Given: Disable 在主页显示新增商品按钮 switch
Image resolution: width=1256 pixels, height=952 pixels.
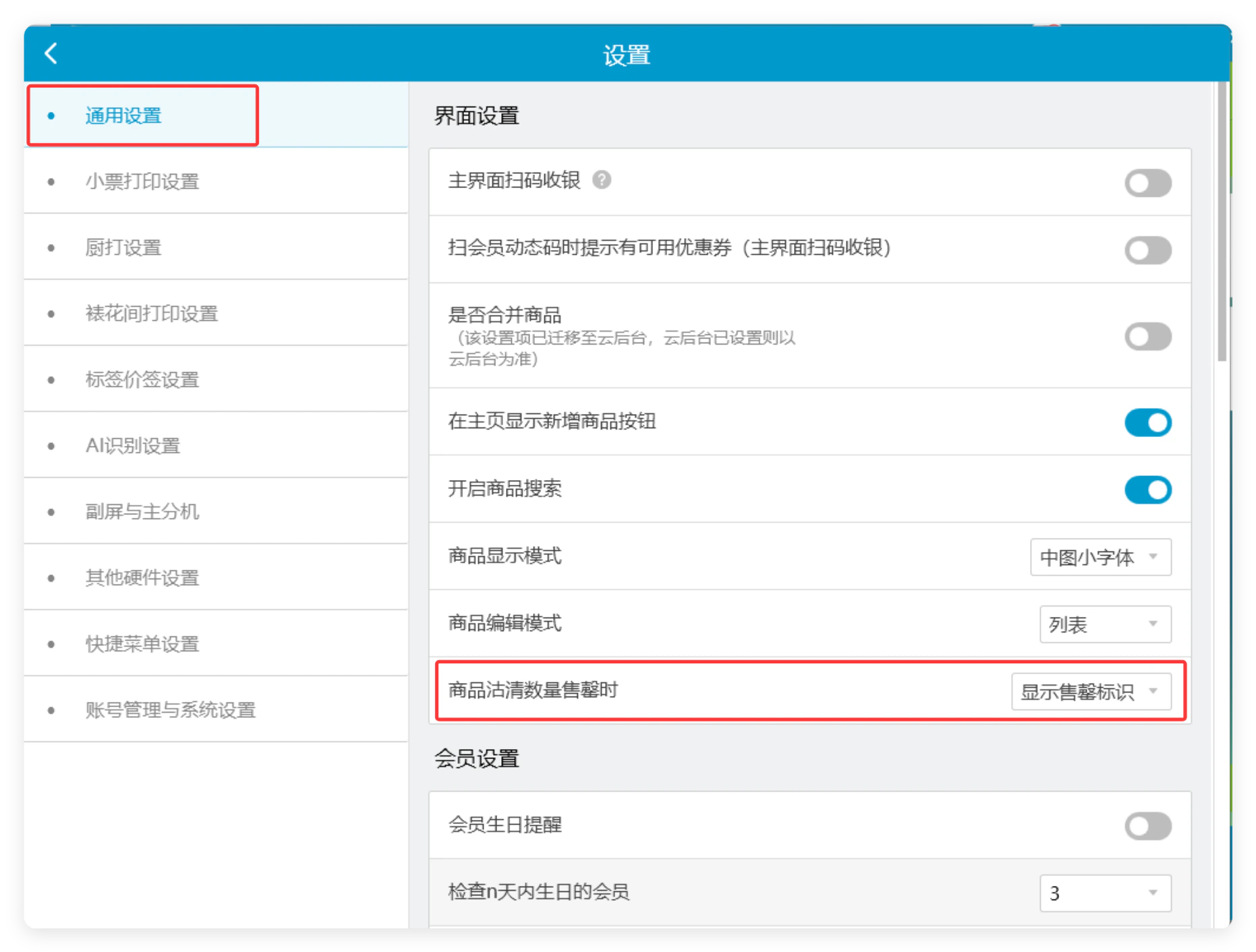Looking at the screenshot, I should (x=1147, y=423).
